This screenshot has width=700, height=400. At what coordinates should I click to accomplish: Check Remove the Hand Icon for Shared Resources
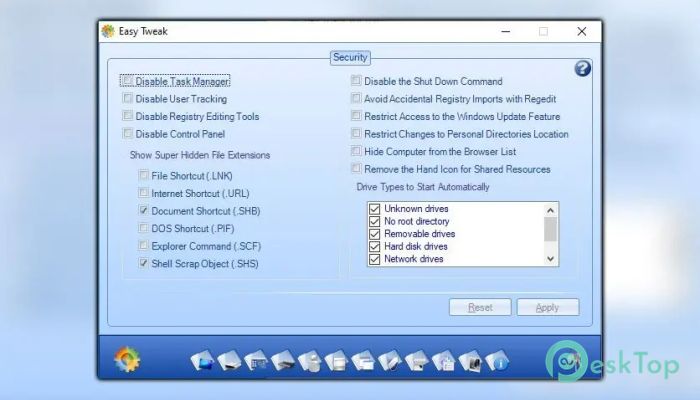pyautogui.click(x=356, y=169)
